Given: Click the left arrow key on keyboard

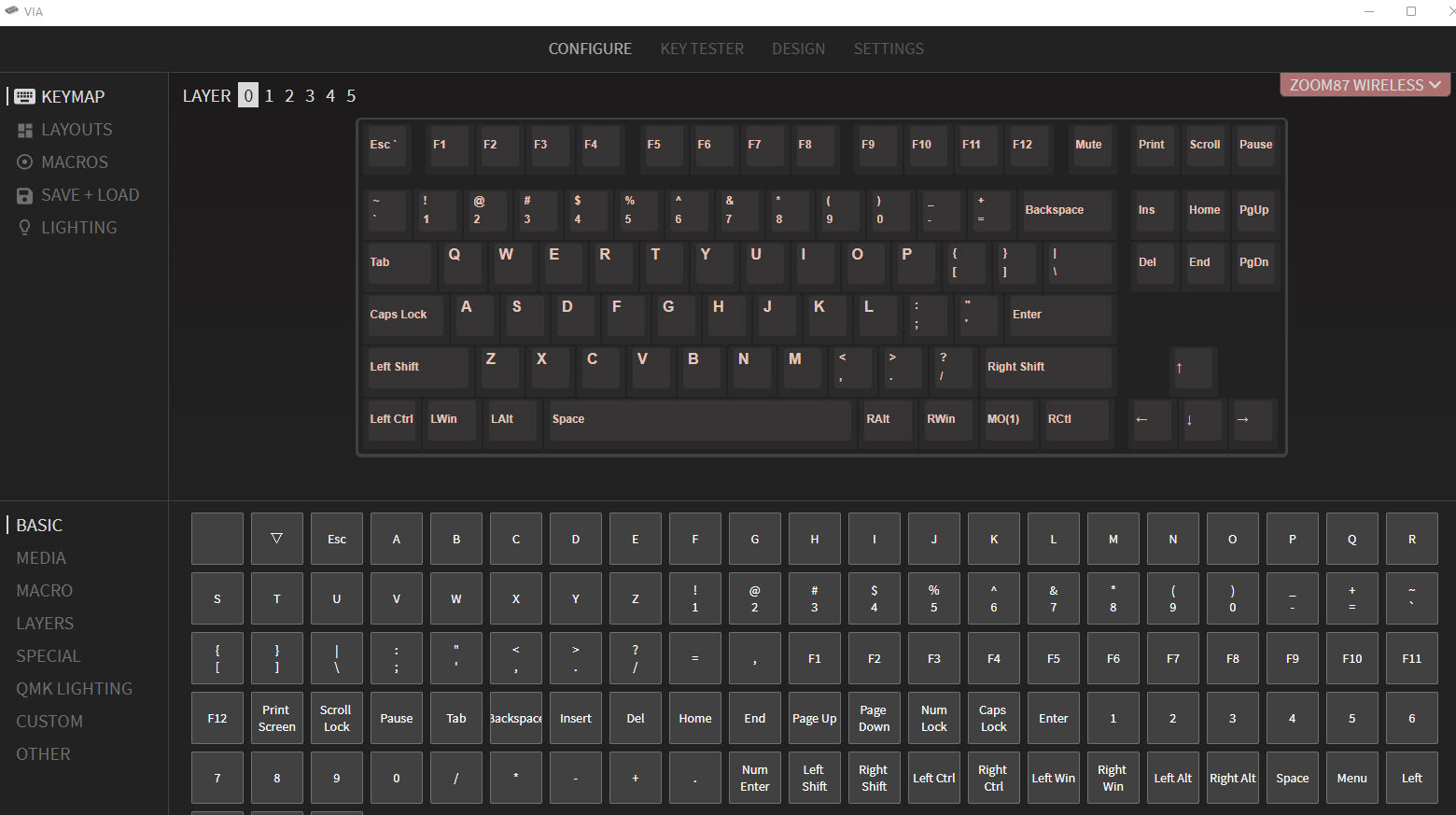Looking at the screenshot, I should 1149,420.
